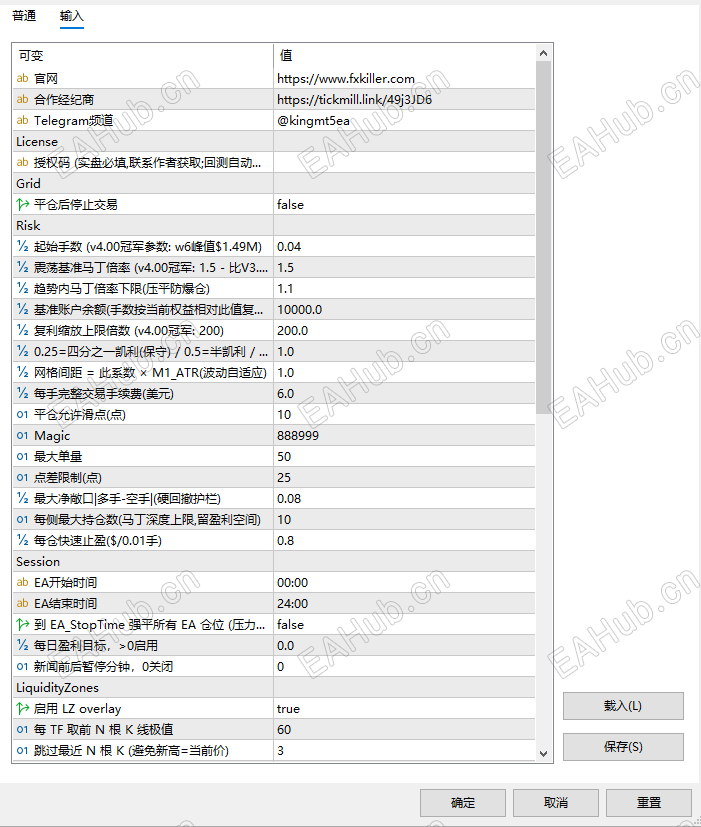The height and width of the screenshot is (827, 701).
Task: Click the ½ icon beside 每日盈利目标
Action: pos(22,646)
